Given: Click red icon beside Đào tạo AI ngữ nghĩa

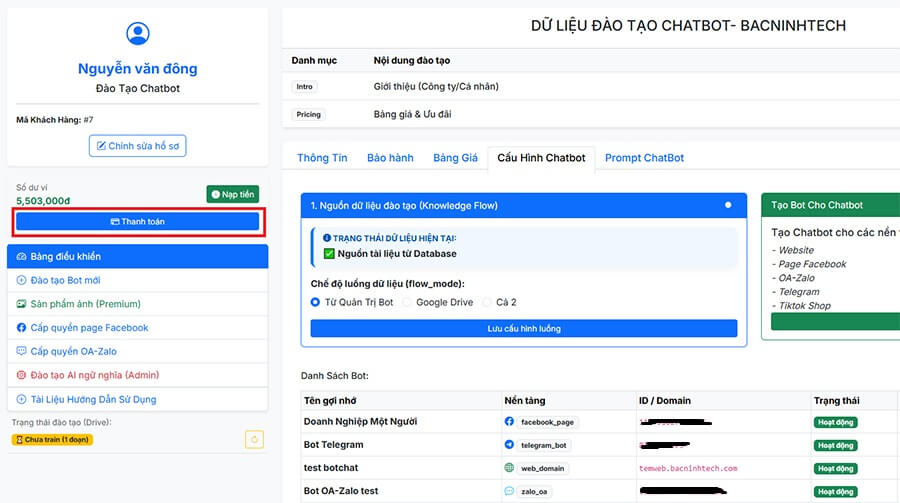Looking at the screenshot, I should 21,375.
